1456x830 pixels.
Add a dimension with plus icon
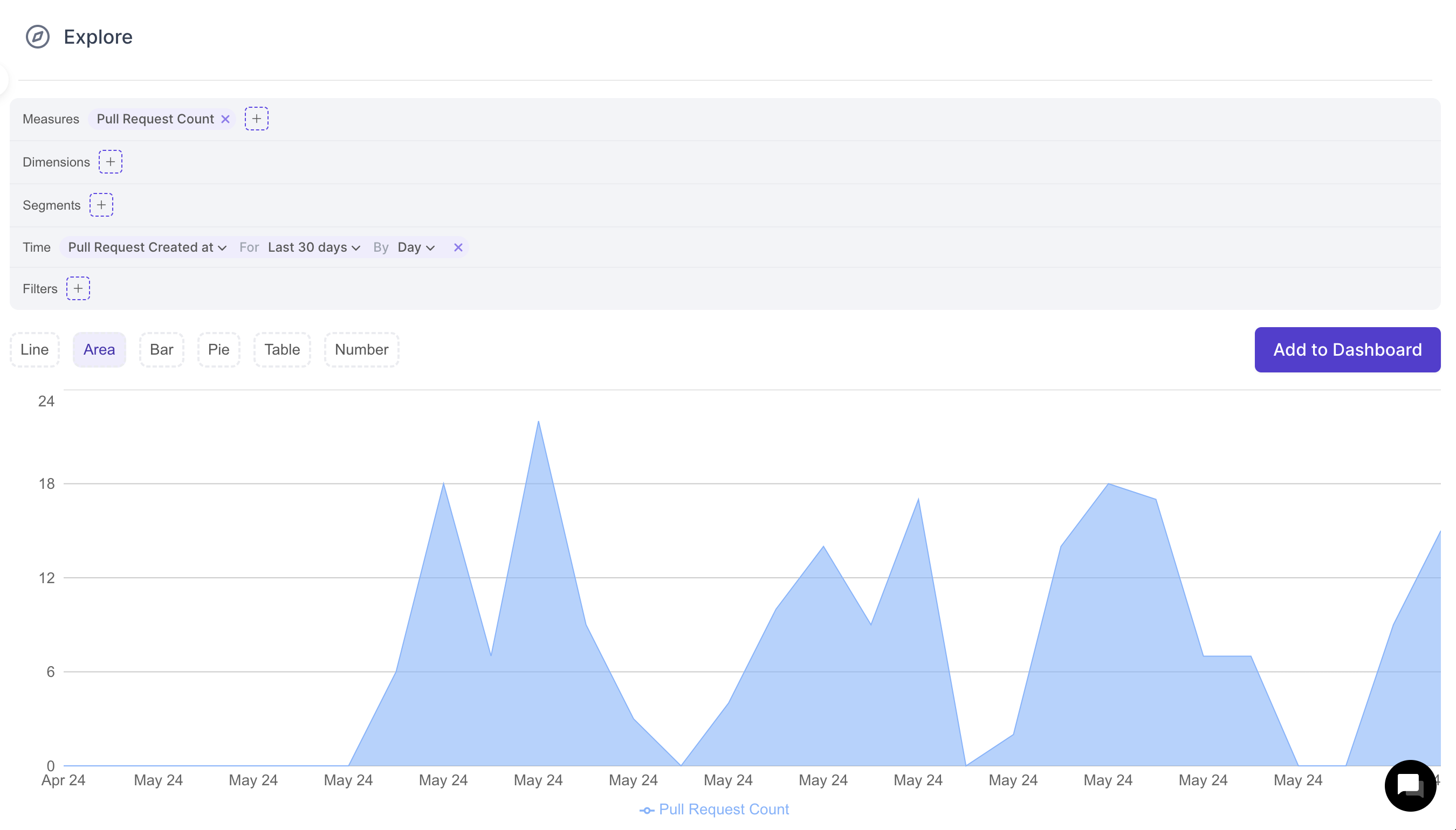(111, 162)
